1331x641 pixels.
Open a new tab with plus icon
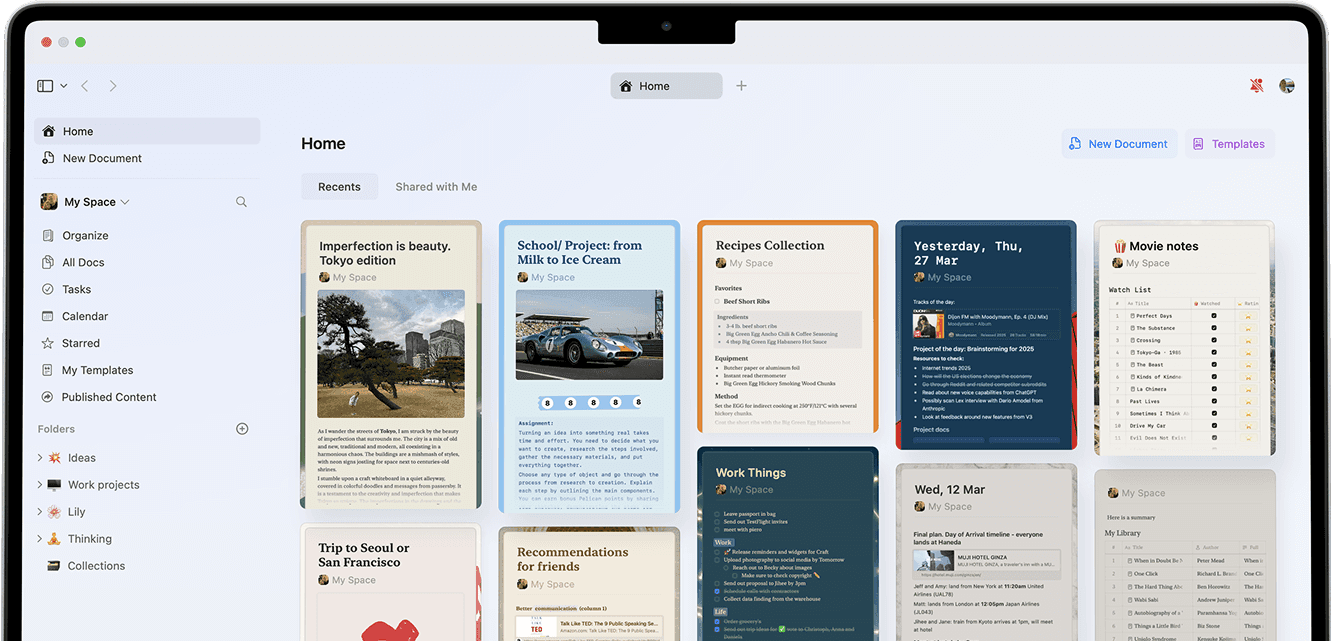coord(741,86)
